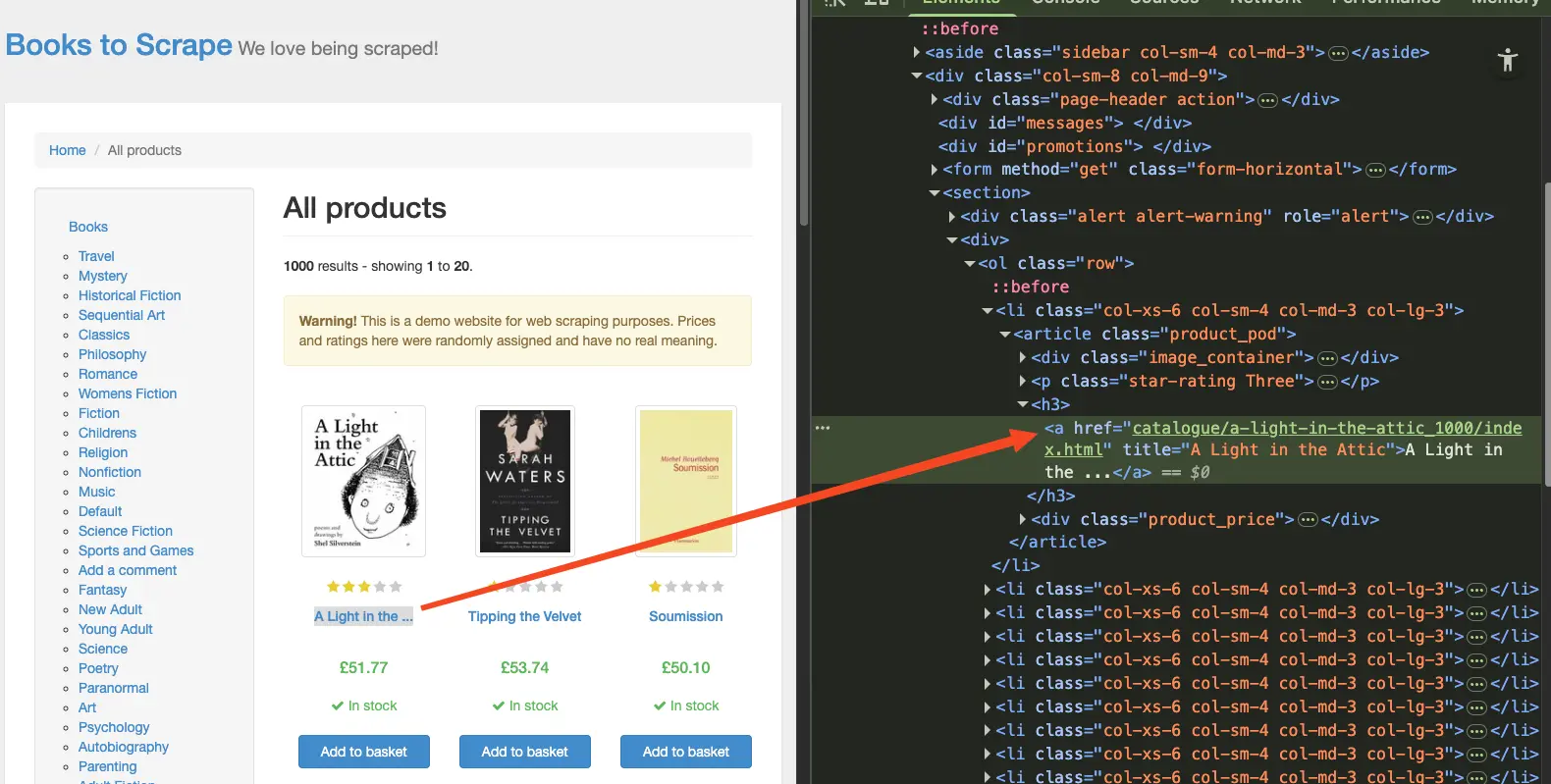The image size is (1551, 784).
Task: Click the ellipsis badge on the alert-warning div
Action: (x=1422, y=217)
